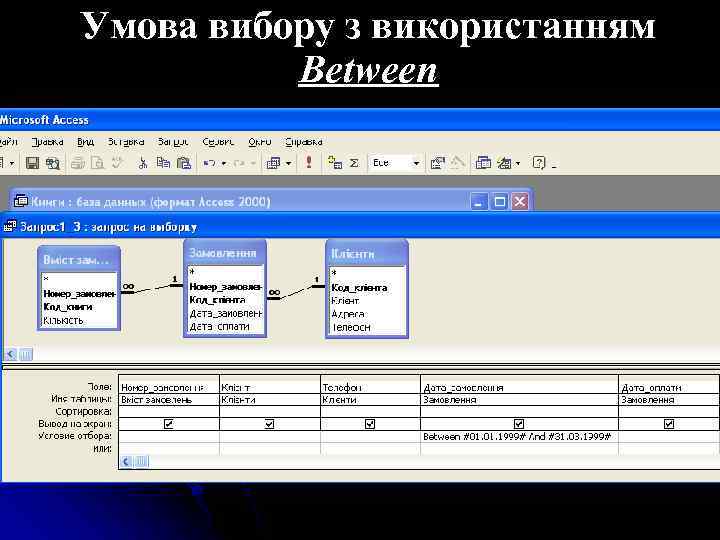Screen dimensions: 720x540
Task: Uncheck Show box for Телефон column
Action: [370, 424]
